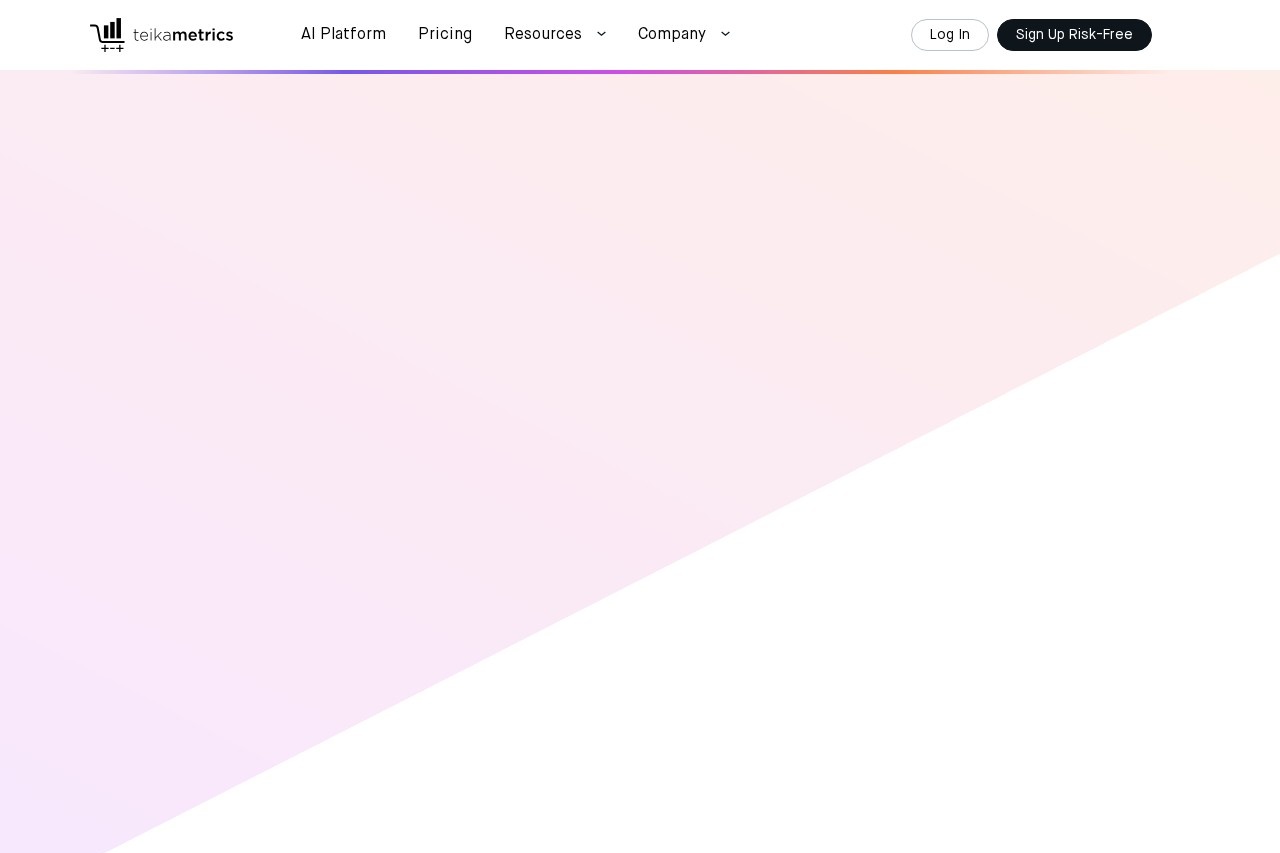Expand the Company dropdown arrow
This screenshot has height=853, width=1280.
pos(725,35)
